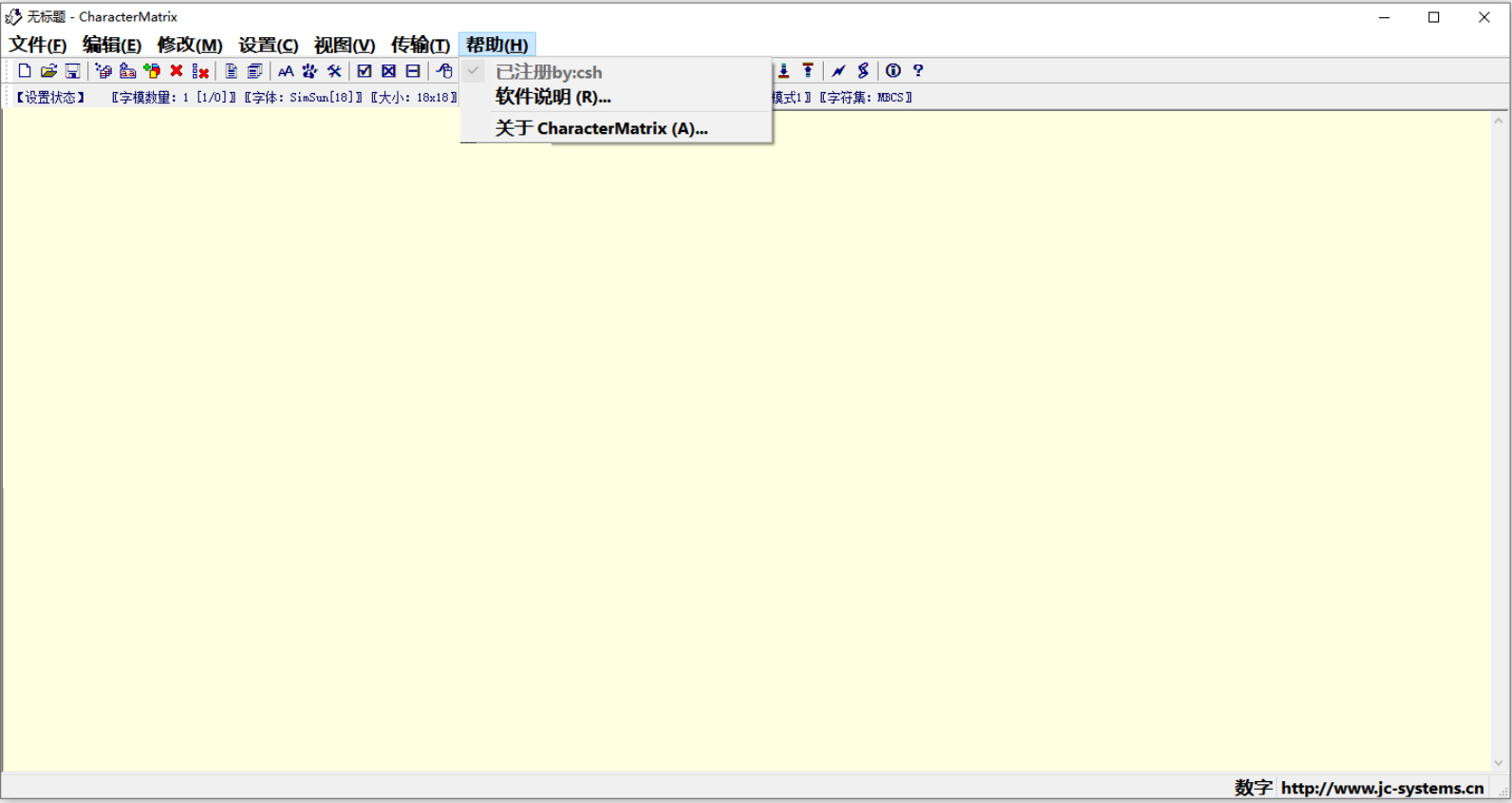Image resolution: width=1512 pixels, height=803 pixels.
Task: Click the question mark help icon
Action: [918, 71]
